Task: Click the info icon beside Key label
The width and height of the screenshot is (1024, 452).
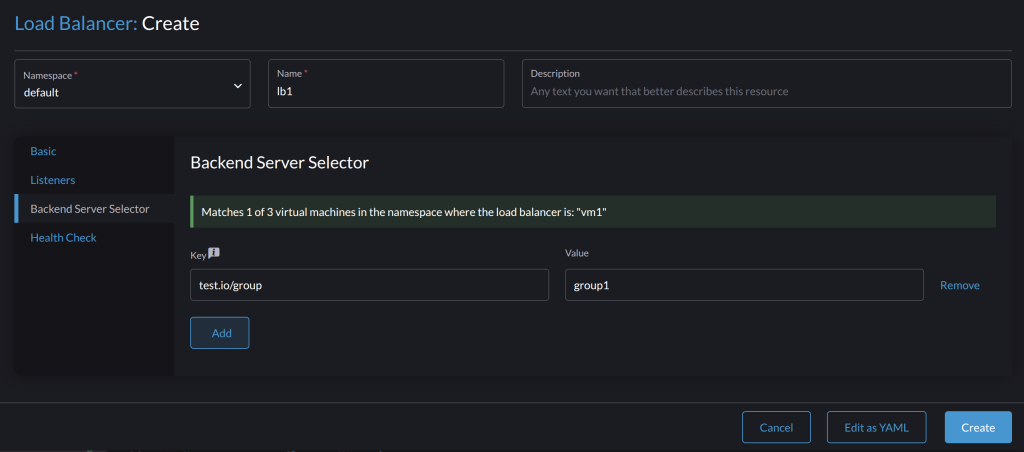Action: tap(213, 253)
